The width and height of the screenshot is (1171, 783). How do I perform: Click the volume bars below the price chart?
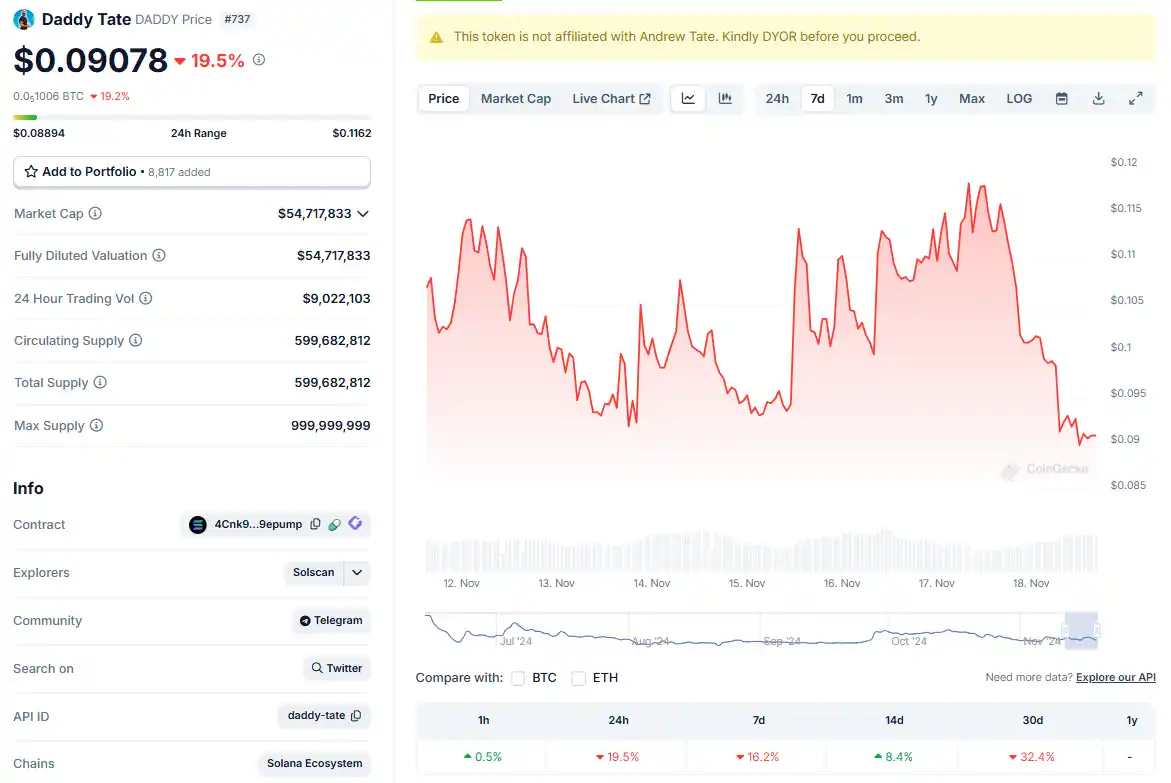pyautogui.click(x=762, y=551)
